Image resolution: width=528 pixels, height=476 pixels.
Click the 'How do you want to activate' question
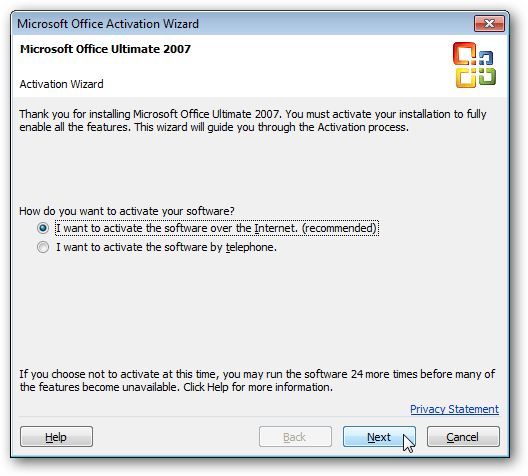pyautogui.click(x=127, y=211)
